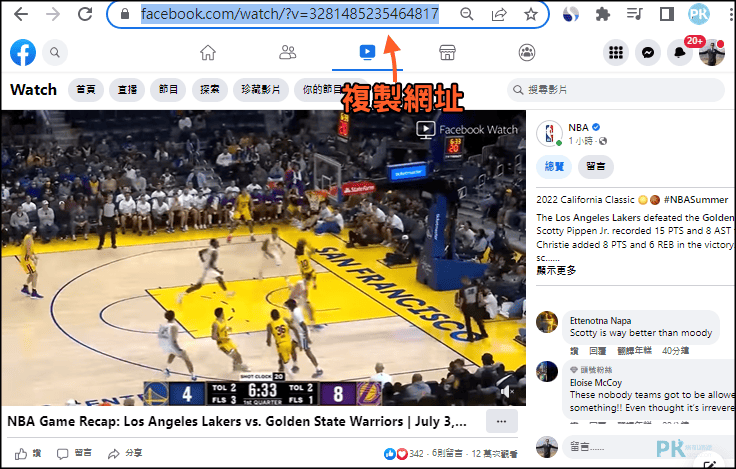This screenshot has width=736, height=469.
Task: Click the padlock site info icon
Action: click(124, 14)
